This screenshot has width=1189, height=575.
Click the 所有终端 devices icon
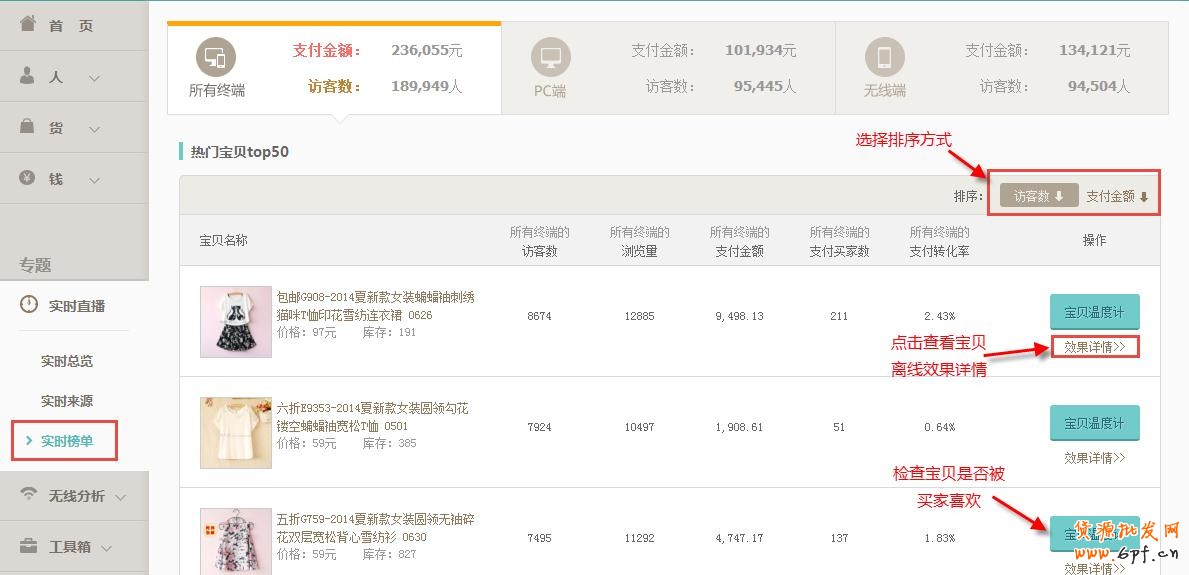216,57
